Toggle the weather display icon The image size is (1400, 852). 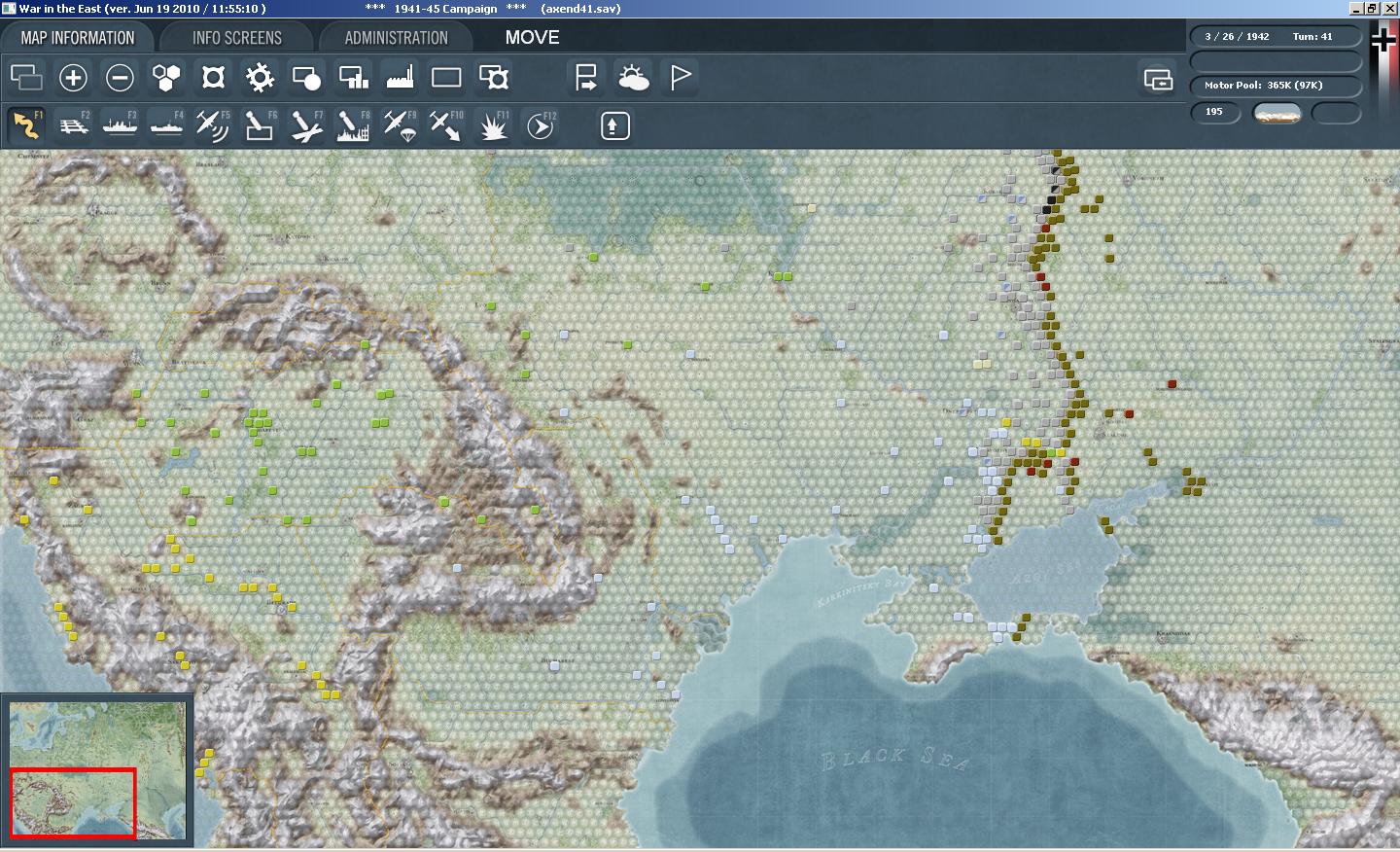[633, 78]
